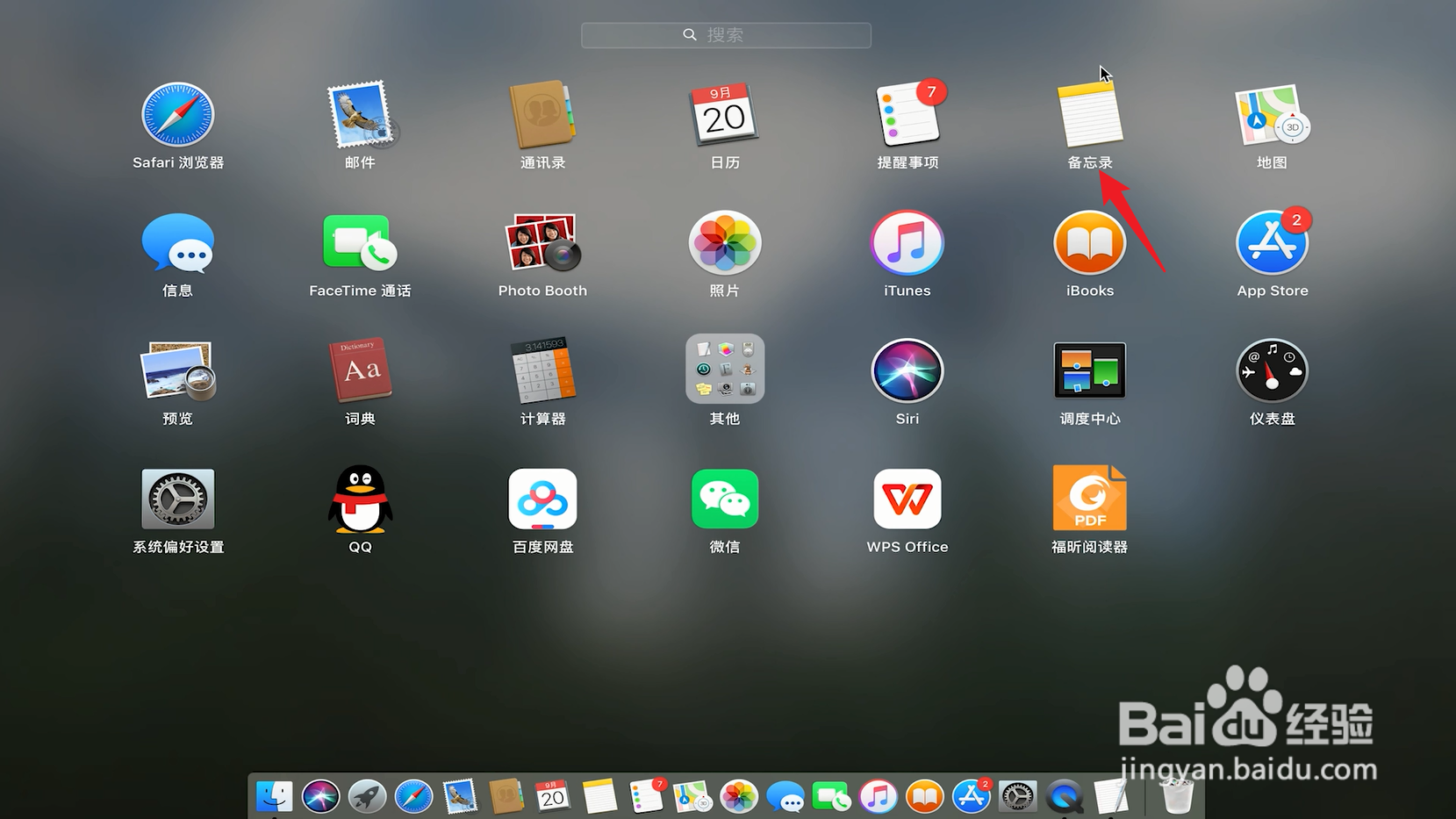Launch 微信 WeChat
Screen dimensions: 1456x819
[x=725, y=499]
